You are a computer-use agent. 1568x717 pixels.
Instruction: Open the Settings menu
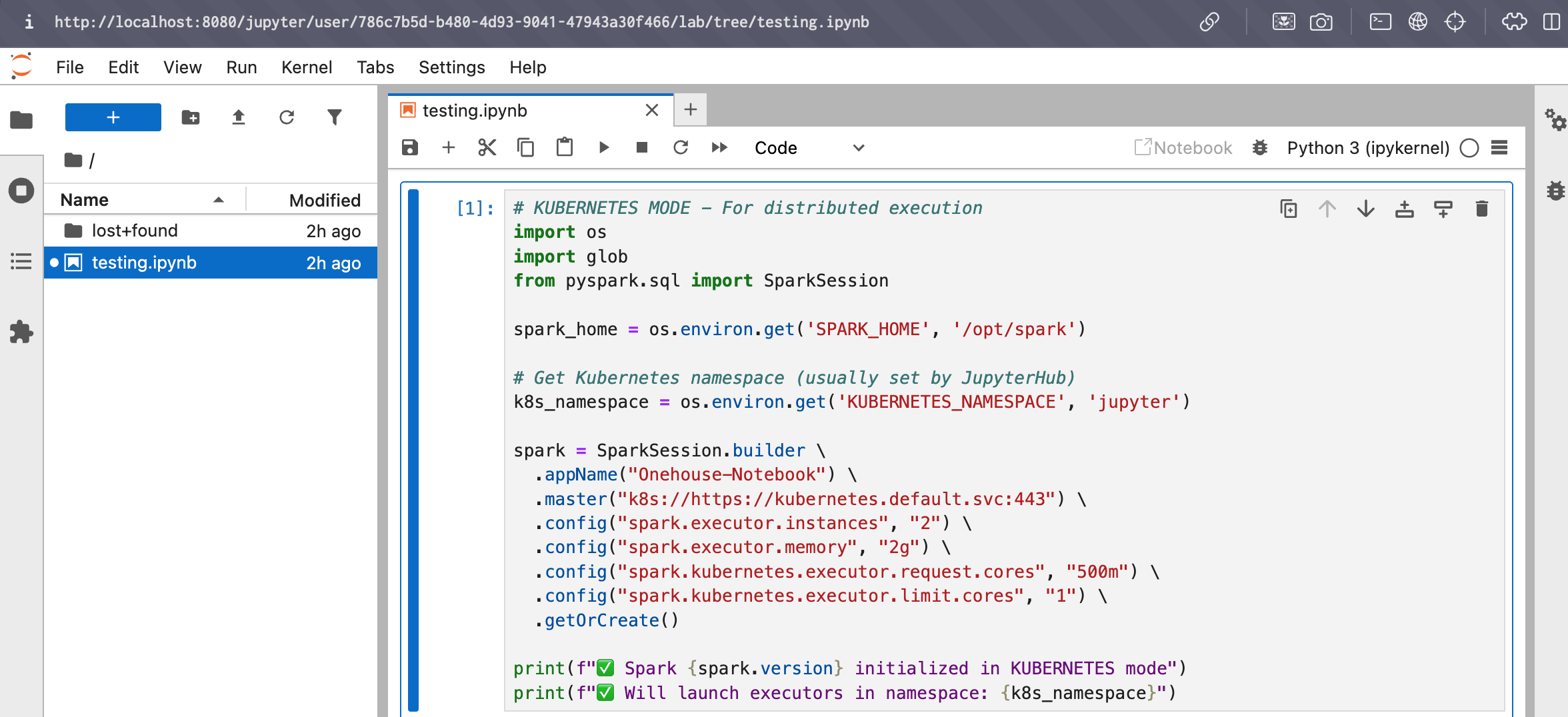coord(451,67)
